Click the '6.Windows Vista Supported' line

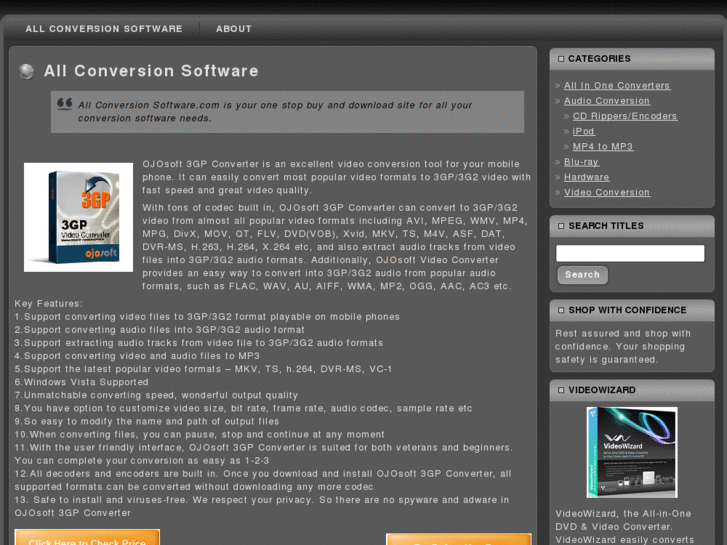tap(82, 382)
